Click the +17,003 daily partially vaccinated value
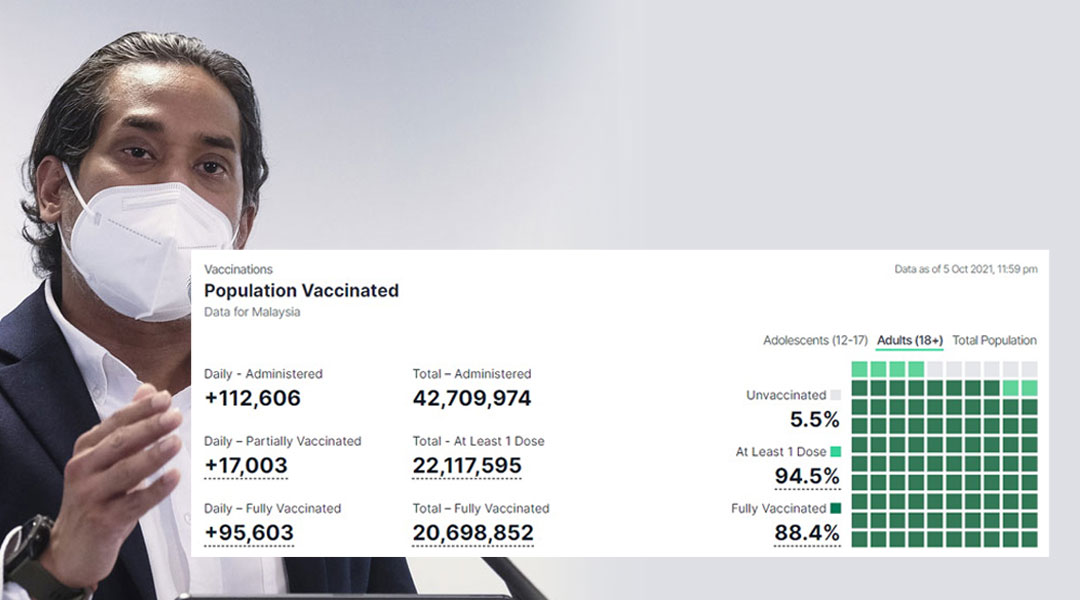1080x600 pixels. point(246,466)
